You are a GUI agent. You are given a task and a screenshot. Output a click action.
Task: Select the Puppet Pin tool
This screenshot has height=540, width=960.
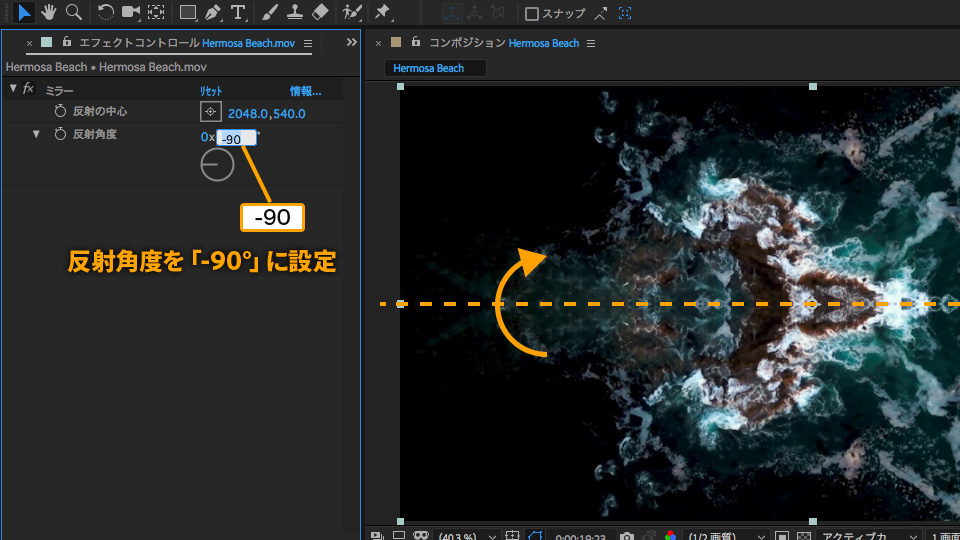[382, 12]
